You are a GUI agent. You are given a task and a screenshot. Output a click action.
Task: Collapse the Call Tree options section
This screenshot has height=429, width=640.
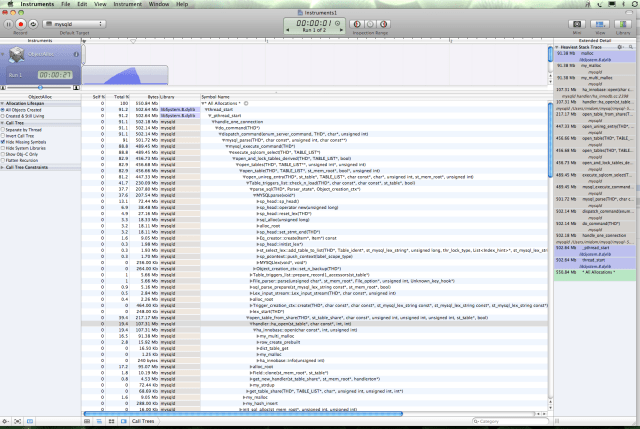click(x=2, y=123)
